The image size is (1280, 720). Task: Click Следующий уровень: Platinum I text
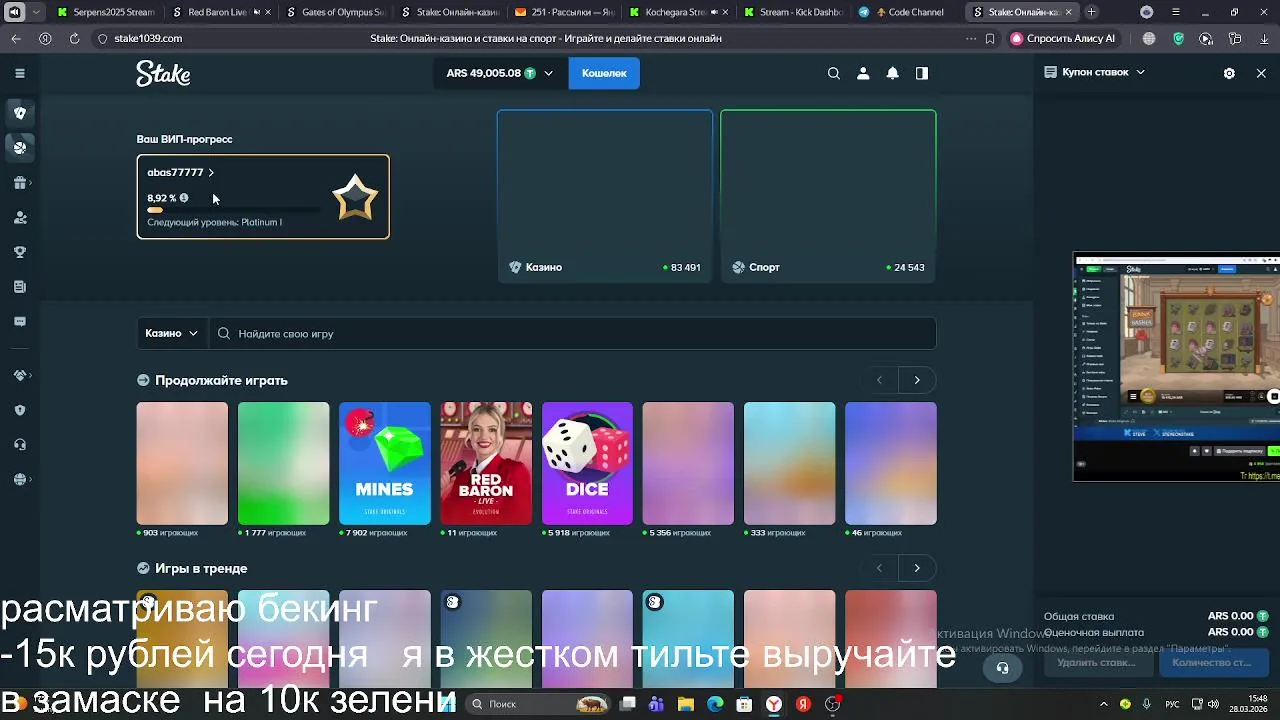click(x=215, y=222)
